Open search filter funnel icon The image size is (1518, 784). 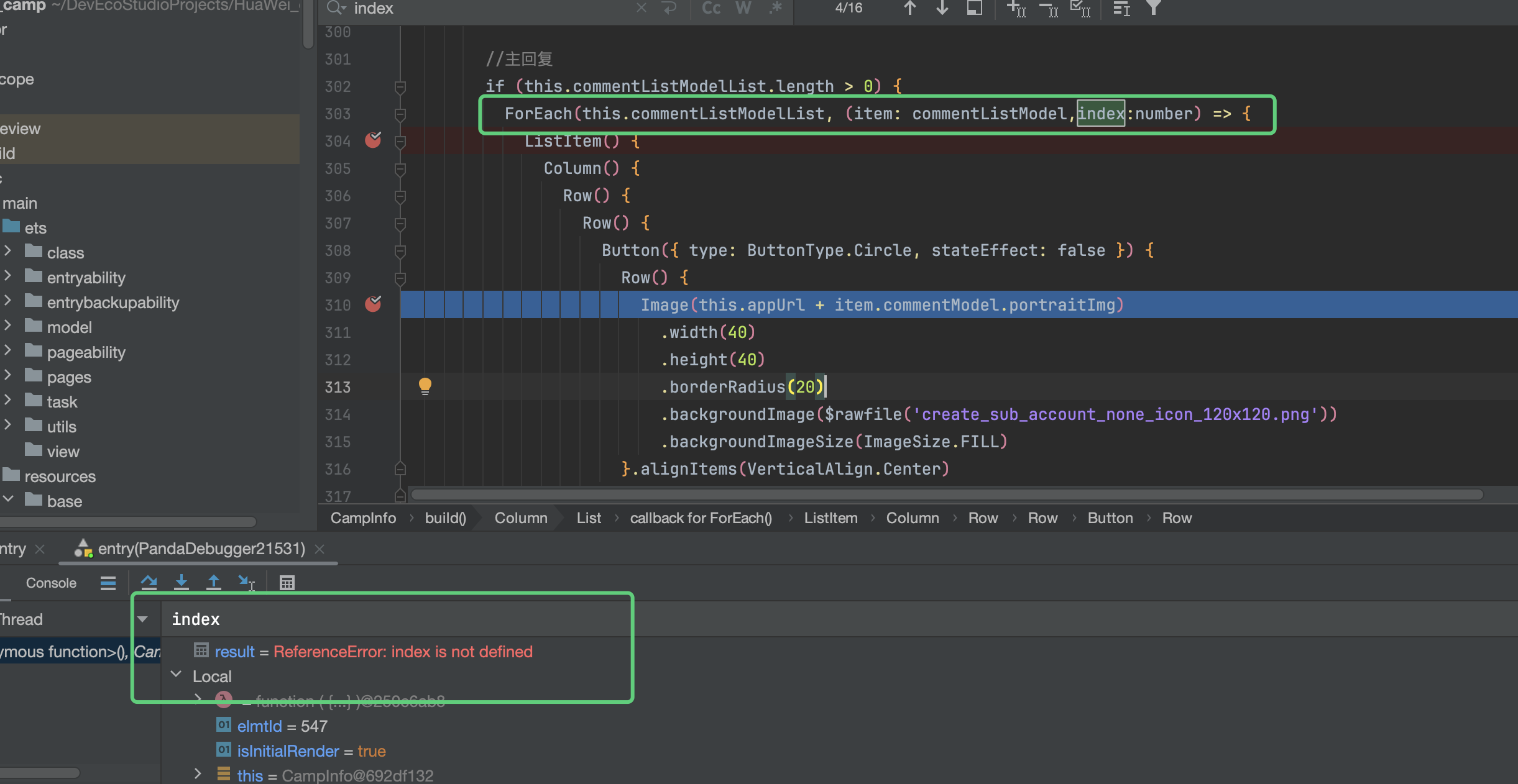1154,8
